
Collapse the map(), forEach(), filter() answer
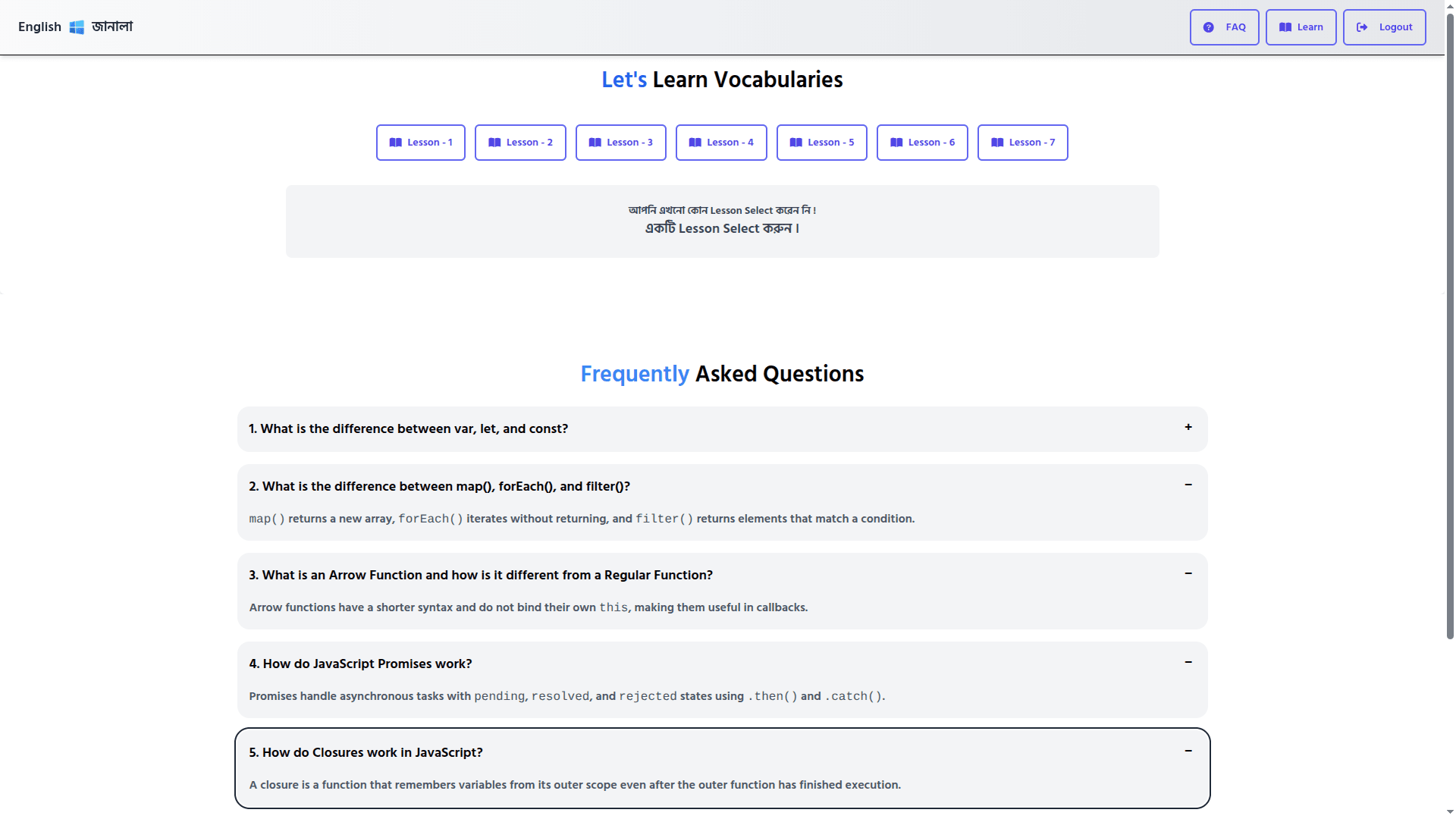(1188, 486)
